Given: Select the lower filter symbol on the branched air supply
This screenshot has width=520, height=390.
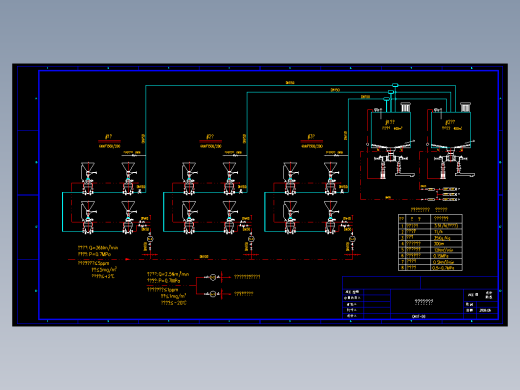Looking at the screenshot, I should (x=213, y=294).
